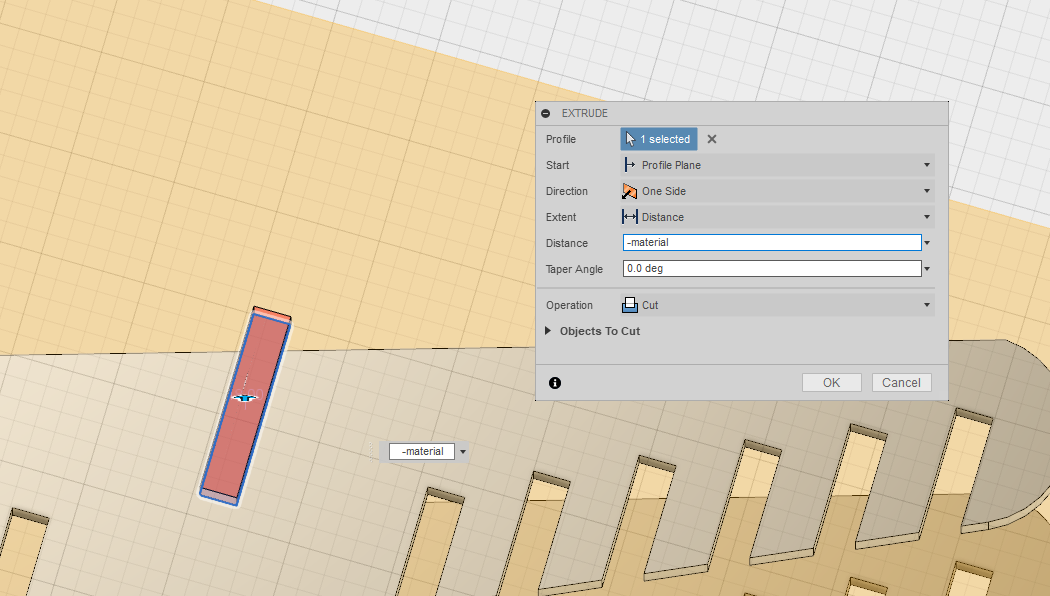1050x596 pixels.
Task: Click the floating '-material' canvas input
Action: [422, 451]
